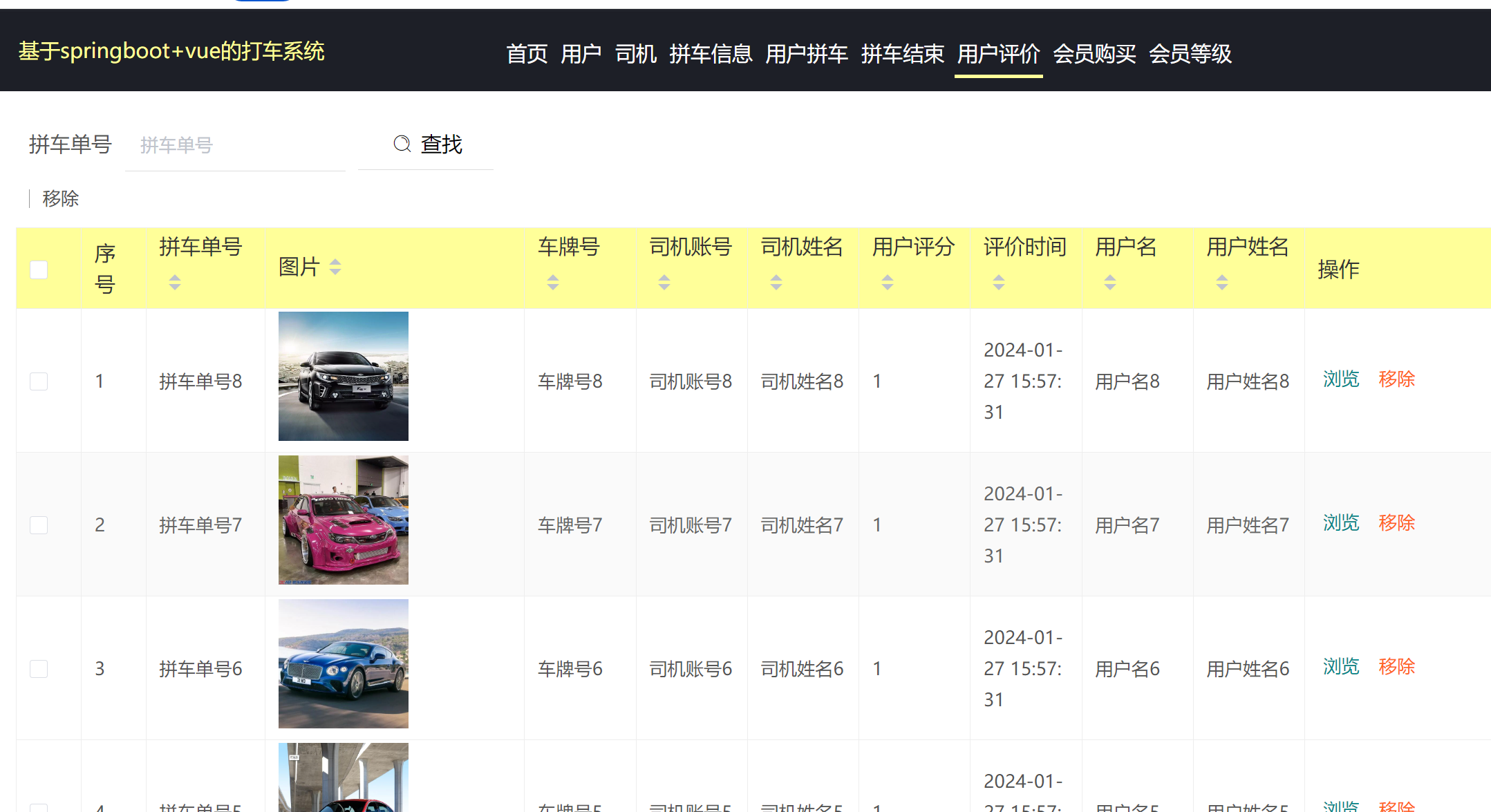This screenshot has height=812, width=1491.
Task: Click the pink car image thumbnail
Action: (343, 520)
